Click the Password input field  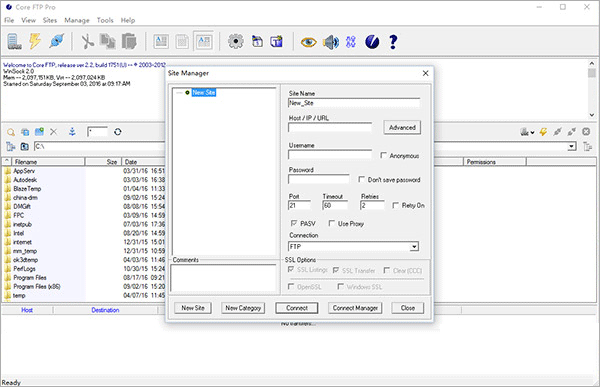click(318, 179)
